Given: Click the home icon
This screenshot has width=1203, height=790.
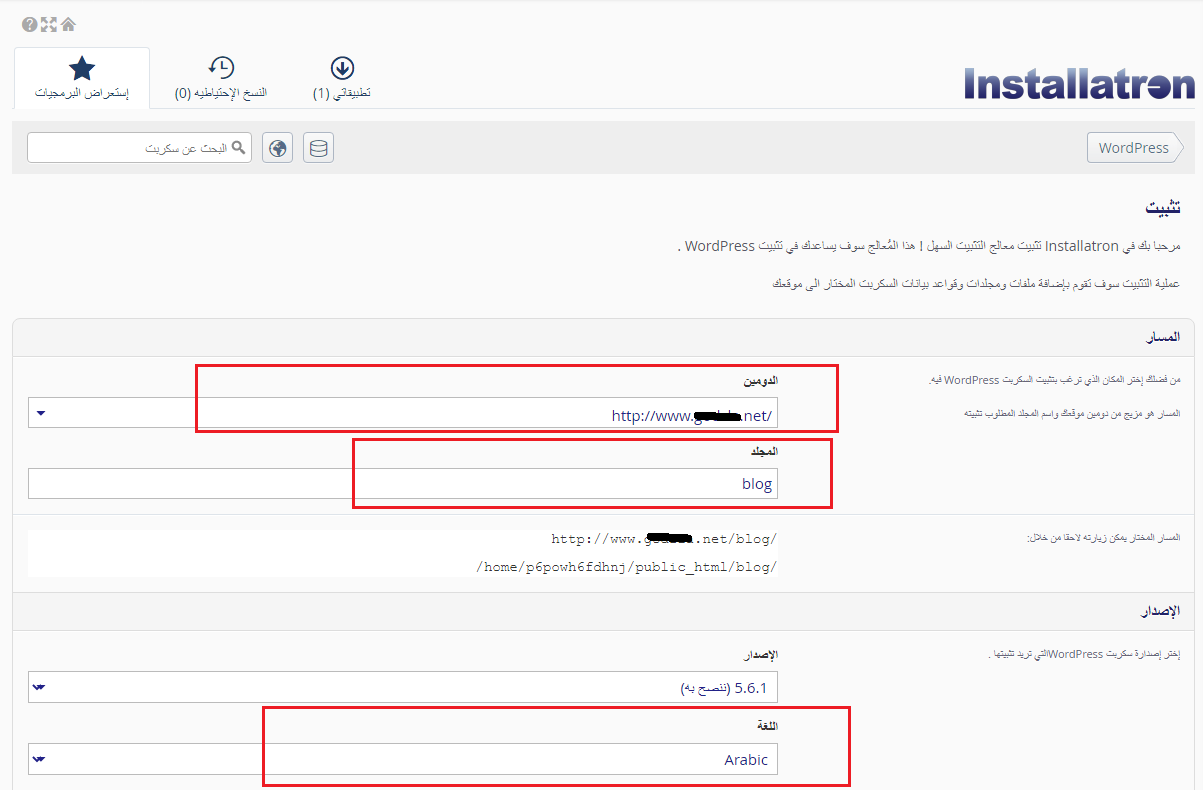Looking at the screenshot, I should pos(68,24).
